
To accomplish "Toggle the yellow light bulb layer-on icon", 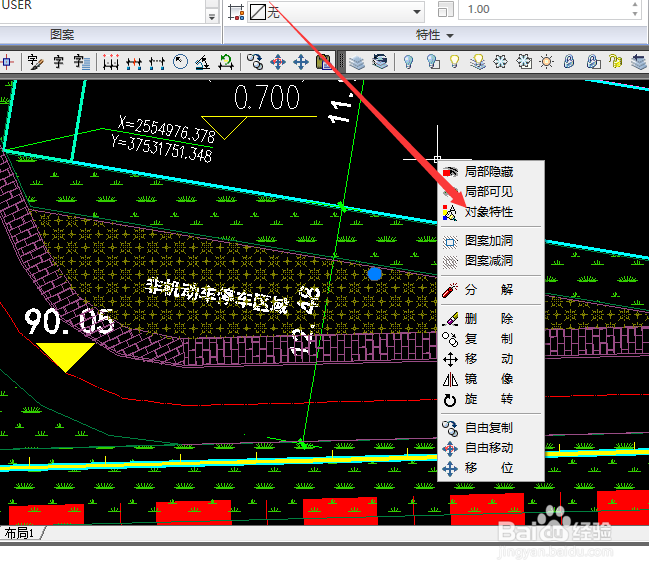I will coord(454,62).
